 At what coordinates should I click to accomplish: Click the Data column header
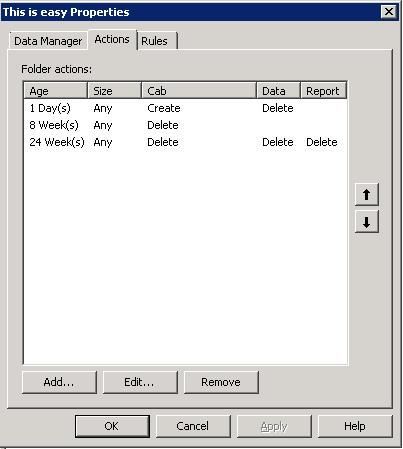[278, 91]
